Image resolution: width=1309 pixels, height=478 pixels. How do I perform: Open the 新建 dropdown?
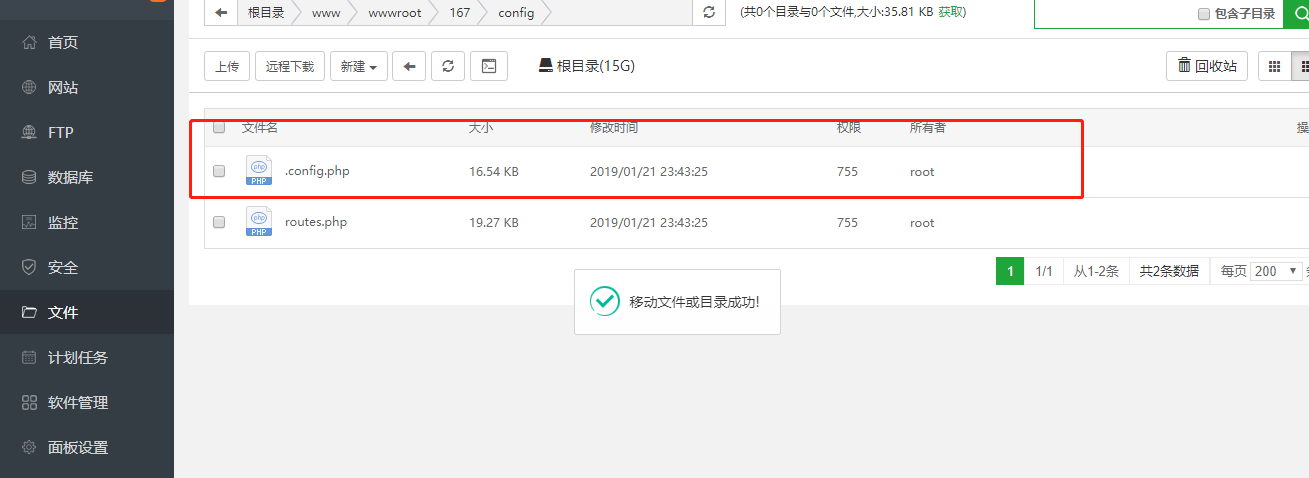358,66
